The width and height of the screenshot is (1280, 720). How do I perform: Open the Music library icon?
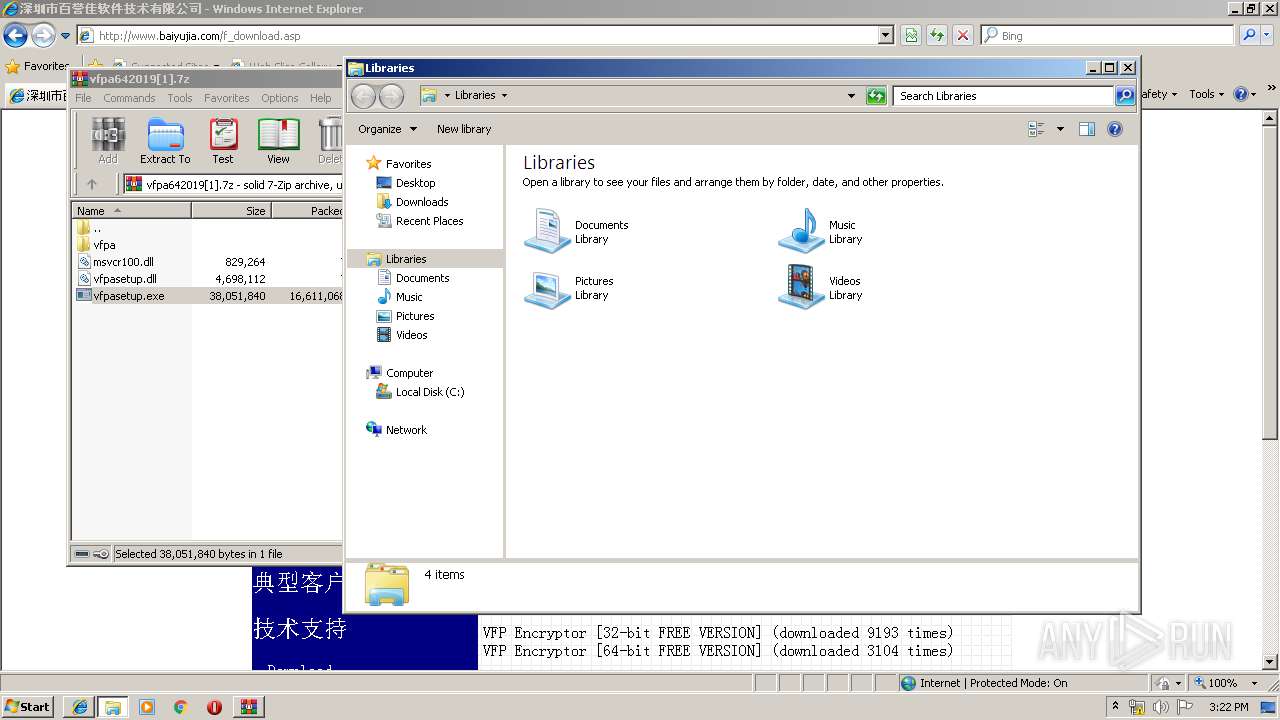point(801,231)
